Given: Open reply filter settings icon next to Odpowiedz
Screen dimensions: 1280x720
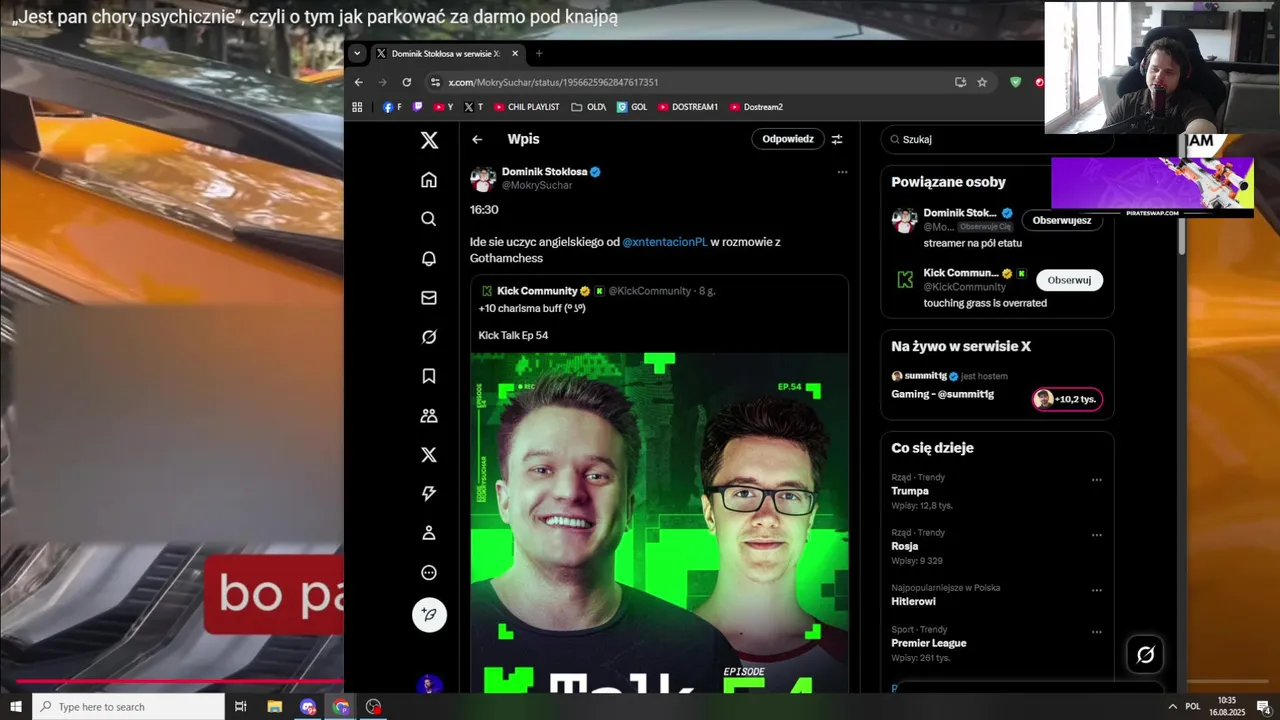Looking at the screenshot, I should point(837,139).
